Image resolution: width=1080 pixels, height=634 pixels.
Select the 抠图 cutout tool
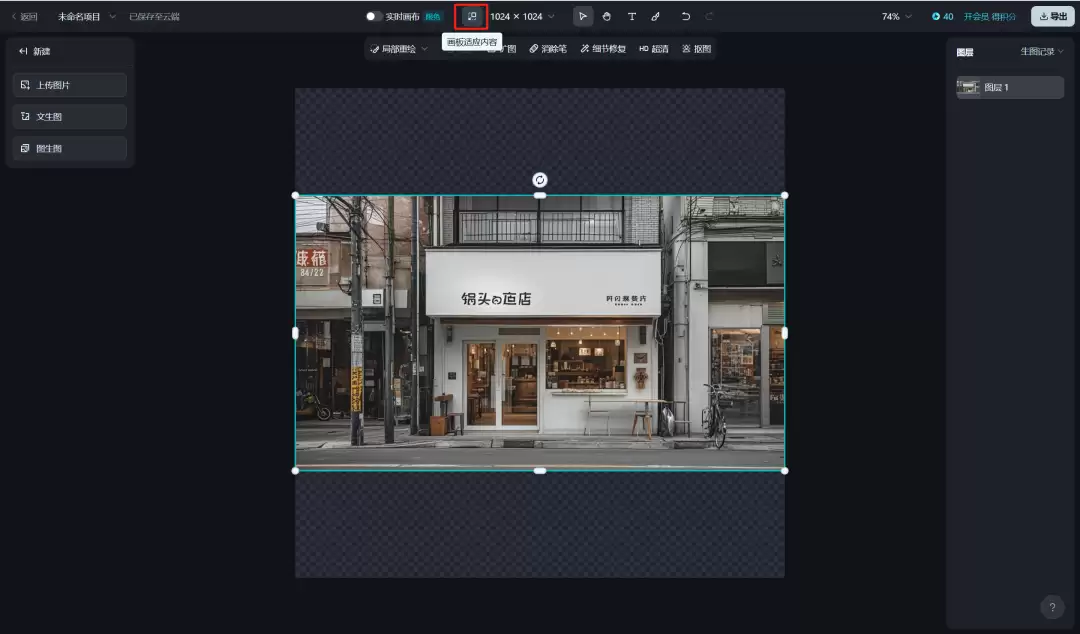point(695,49)
